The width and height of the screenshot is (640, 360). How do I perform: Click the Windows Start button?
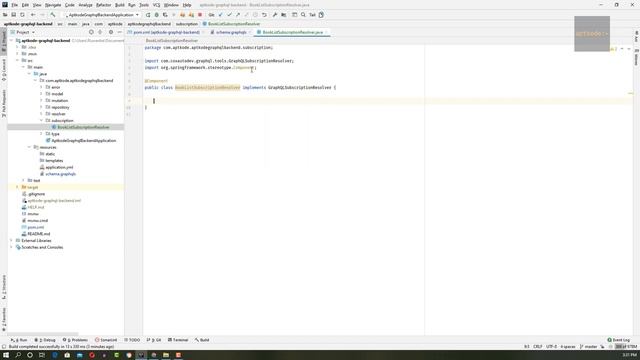6,355
